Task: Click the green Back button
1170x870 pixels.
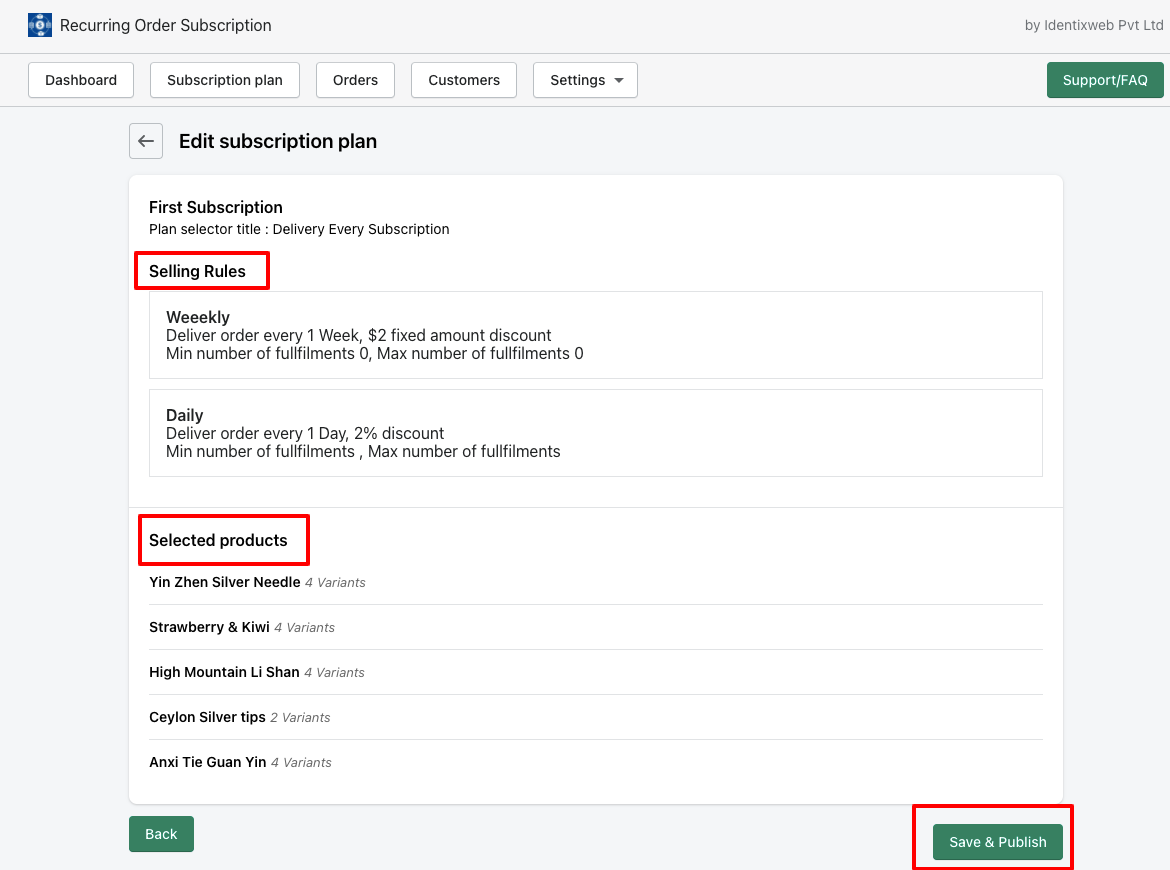Action: [x=161, y=834]
